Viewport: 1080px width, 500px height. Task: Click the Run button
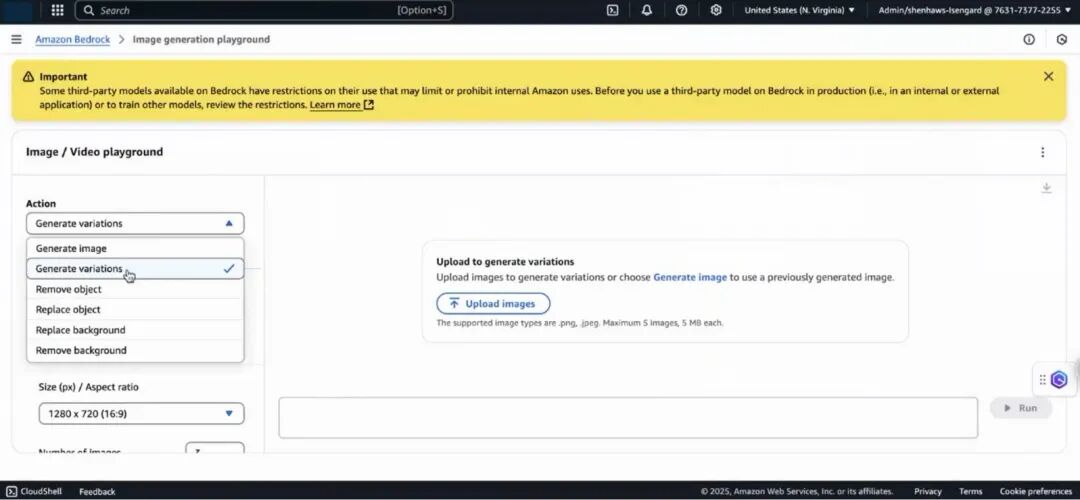coord(1021,408)
